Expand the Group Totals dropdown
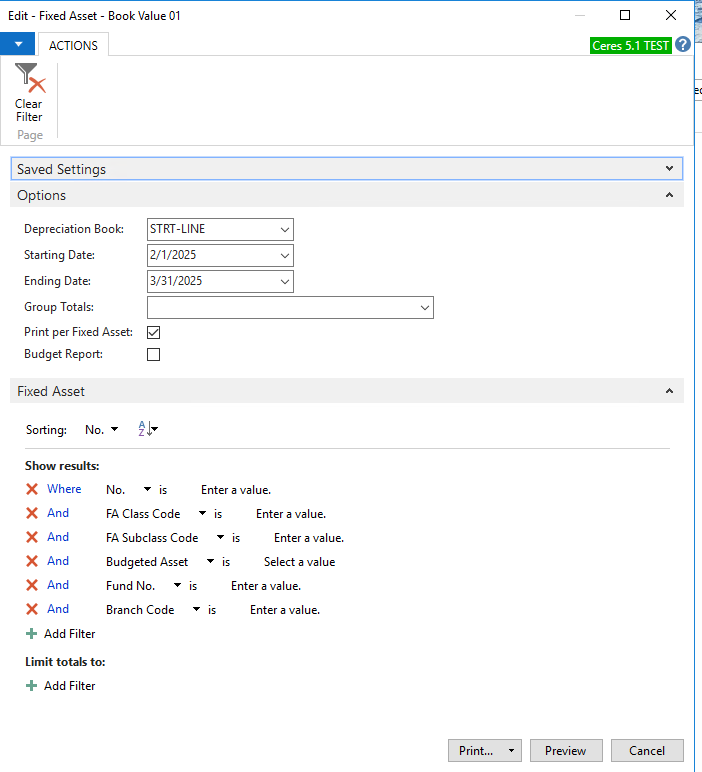The width and height of the screenshot is (702, 772). coord(425,307)
